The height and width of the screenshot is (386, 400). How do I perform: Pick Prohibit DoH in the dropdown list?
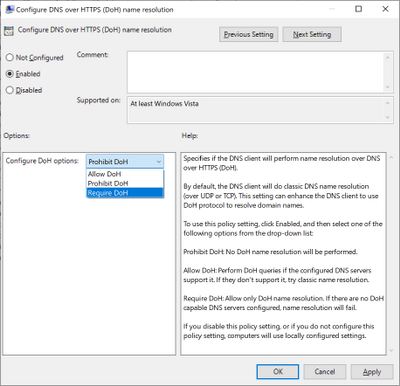click(x=125, y=183)
